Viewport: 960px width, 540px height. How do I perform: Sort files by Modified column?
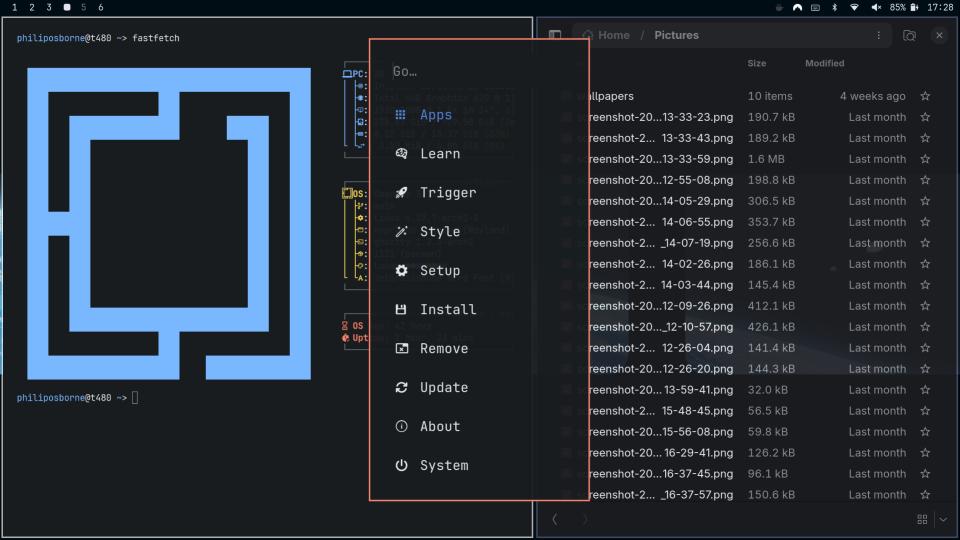tap(824, 63)
